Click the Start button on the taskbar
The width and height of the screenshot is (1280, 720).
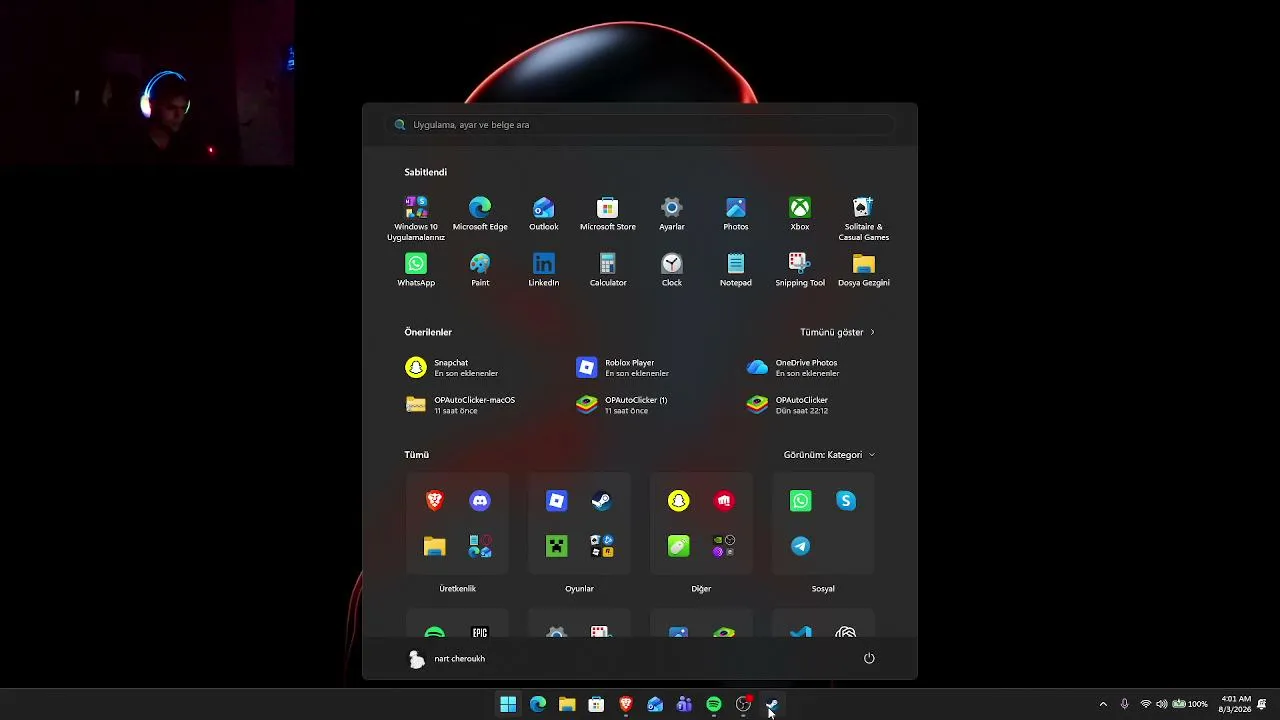click(508, 704)
